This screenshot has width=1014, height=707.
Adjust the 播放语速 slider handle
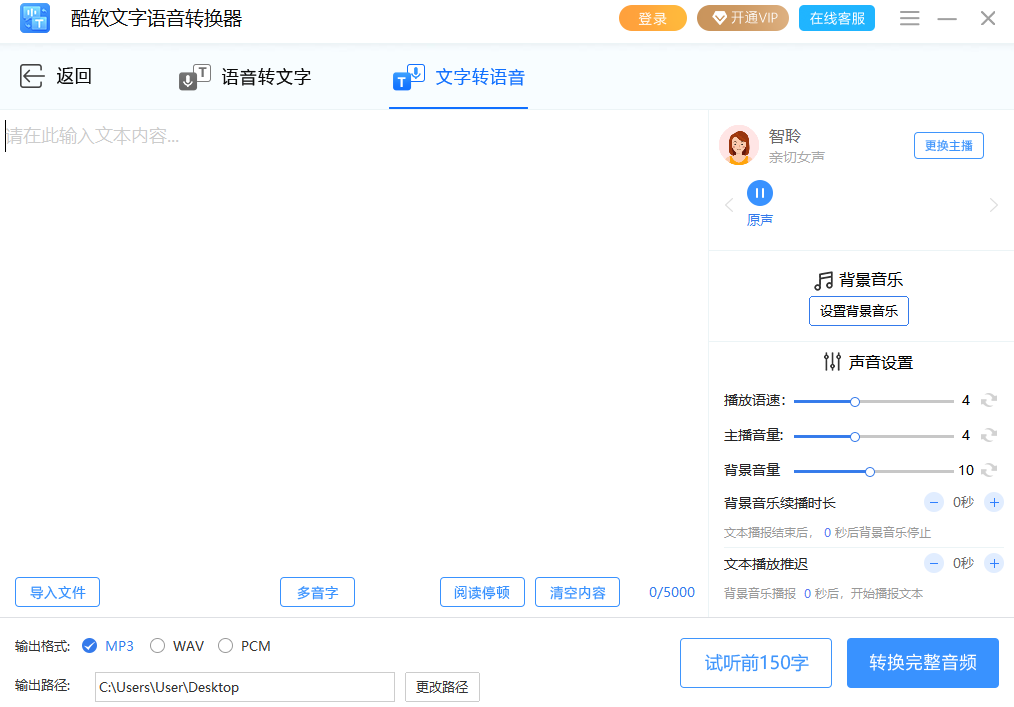click(x=855, y=402)
